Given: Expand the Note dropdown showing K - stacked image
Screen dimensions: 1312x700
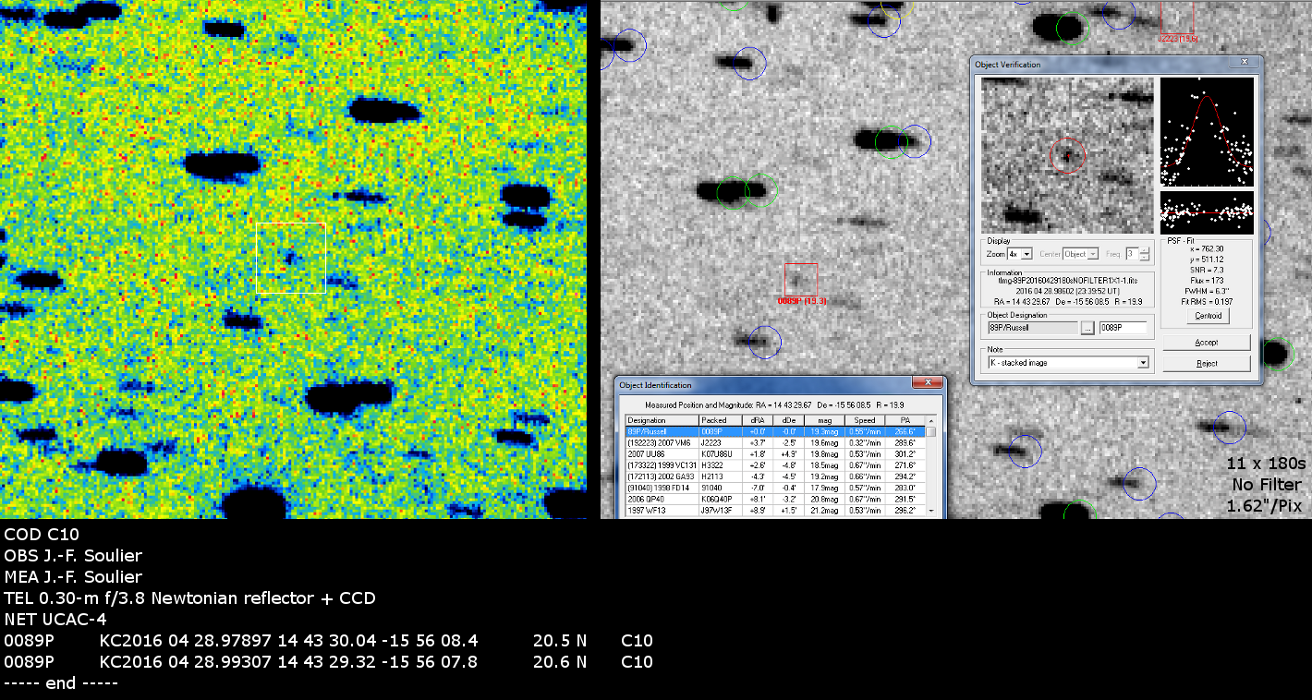Looking at the screenshot, I should 1142,363.
